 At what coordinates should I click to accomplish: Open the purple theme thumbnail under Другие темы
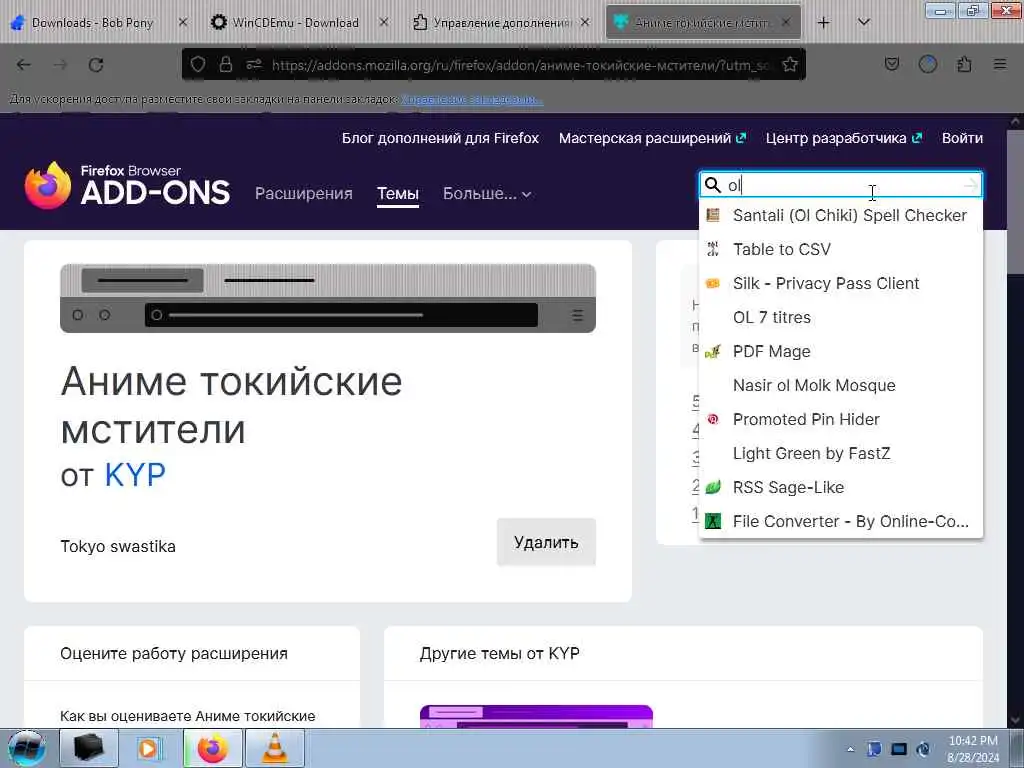(536, 716)
